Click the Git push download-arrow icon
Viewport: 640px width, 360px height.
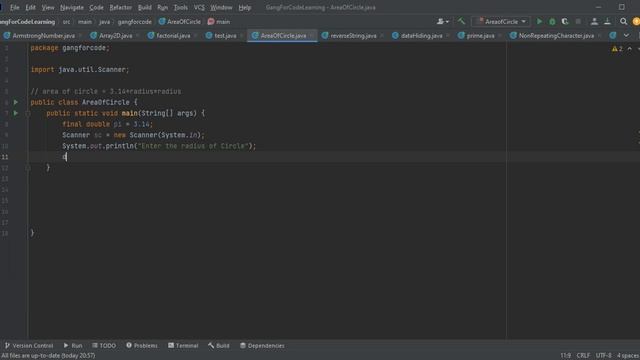point(607,22)
